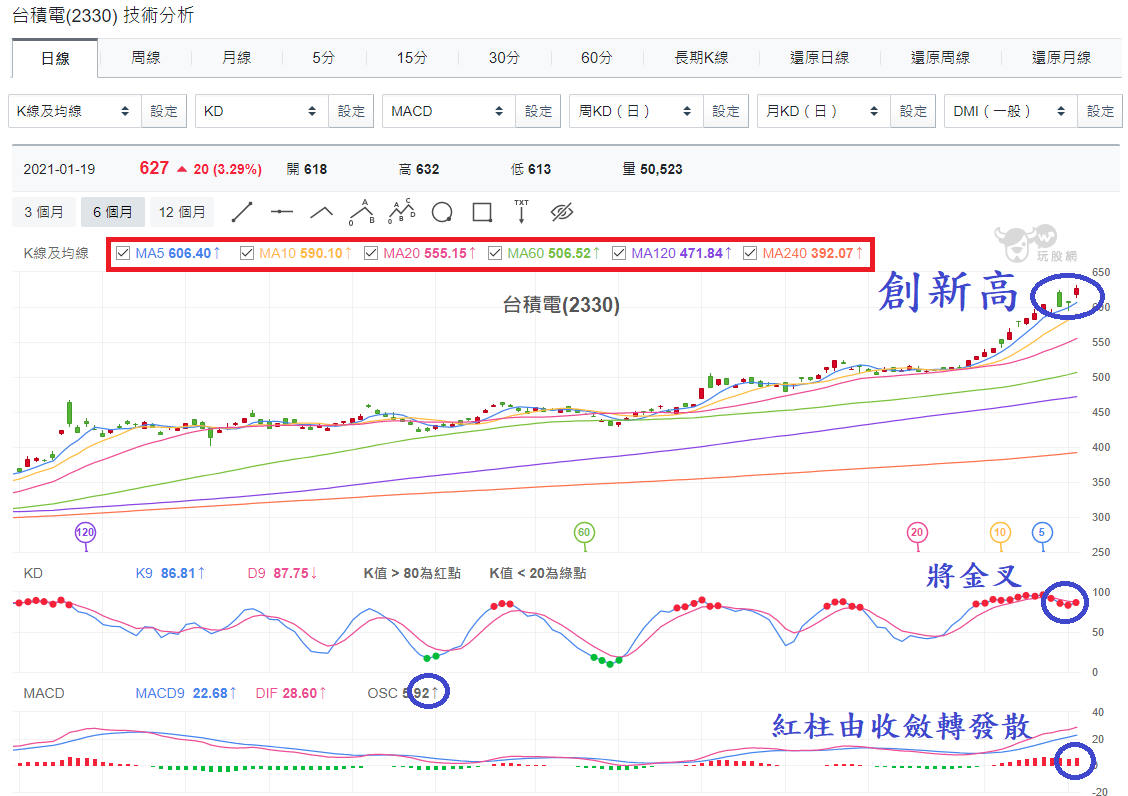Select the trend line drawing tool

pos(242,212)
